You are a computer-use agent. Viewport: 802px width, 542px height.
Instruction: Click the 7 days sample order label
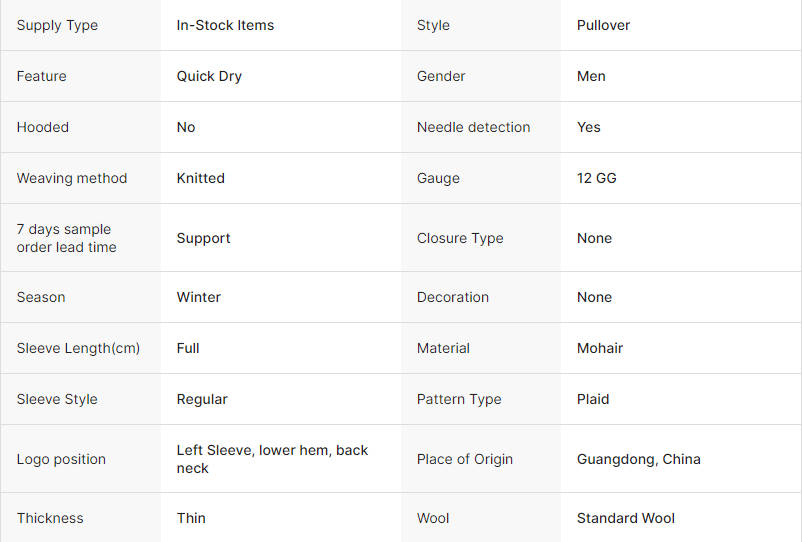point(66,238)
